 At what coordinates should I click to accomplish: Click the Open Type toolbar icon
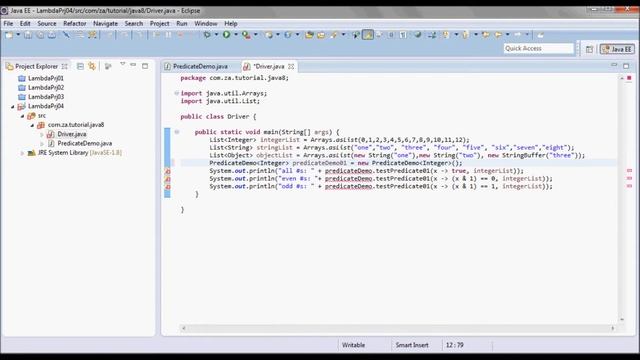[x=309, y=35]
